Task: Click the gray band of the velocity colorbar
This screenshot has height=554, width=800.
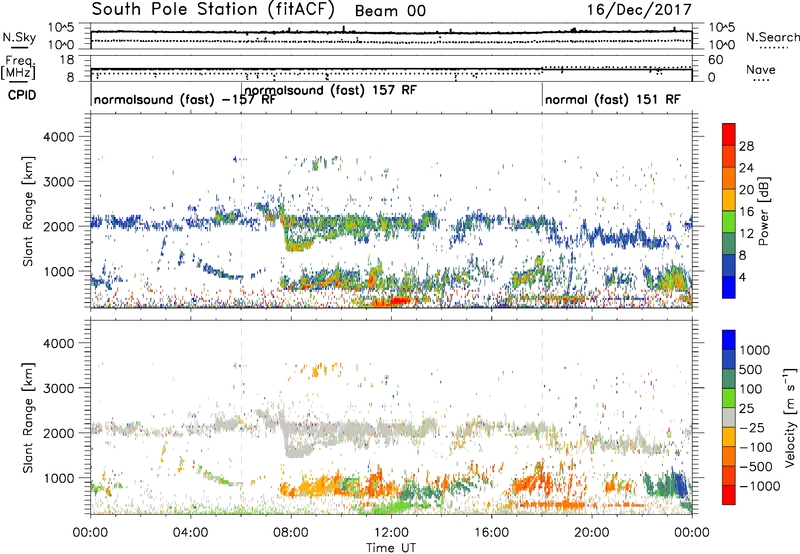Action: [x=729, y=418]
